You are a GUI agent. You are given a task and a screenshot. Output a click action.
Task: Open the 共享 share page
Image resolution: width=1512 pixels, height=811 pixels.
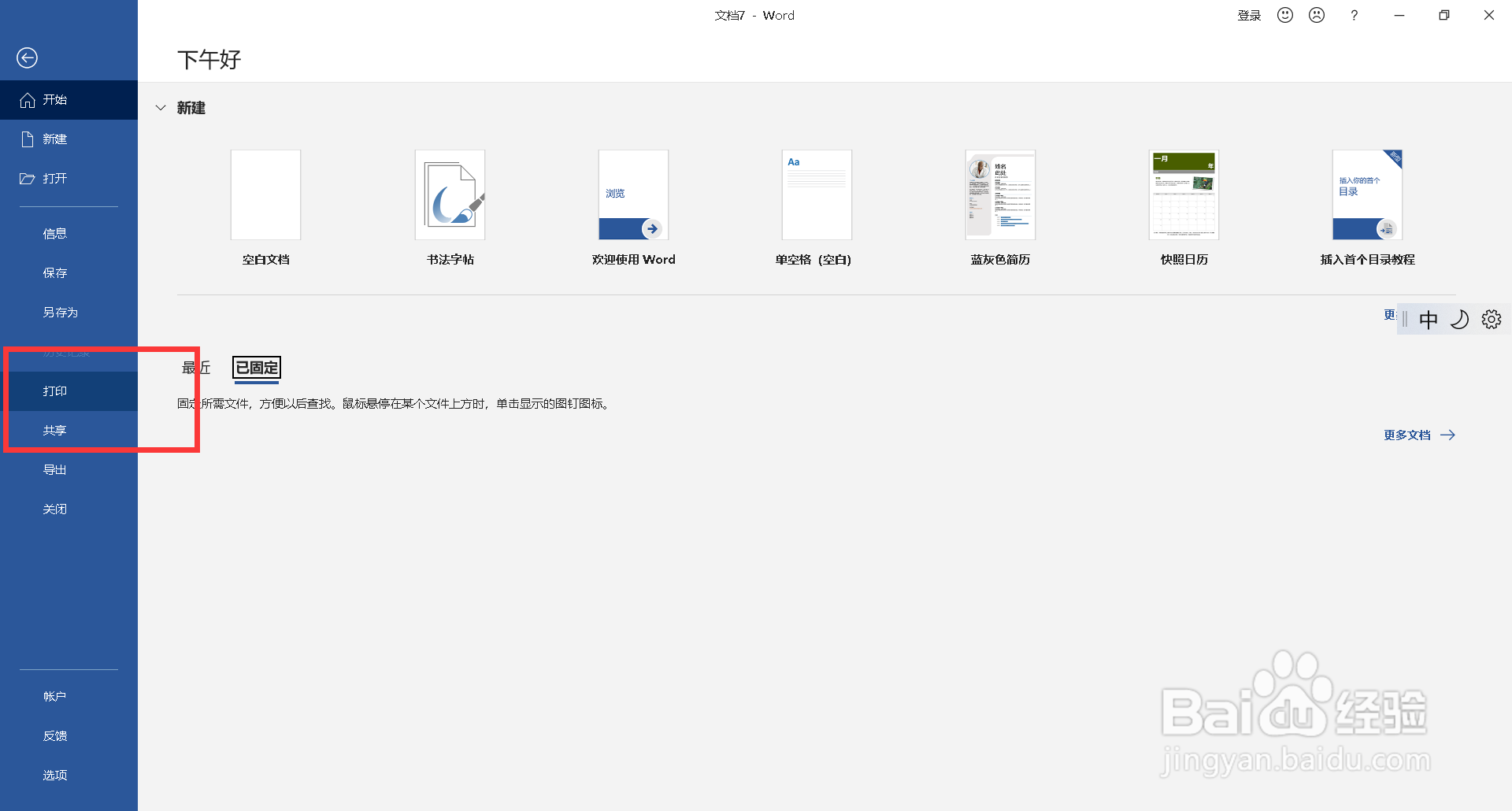[69, 431]
